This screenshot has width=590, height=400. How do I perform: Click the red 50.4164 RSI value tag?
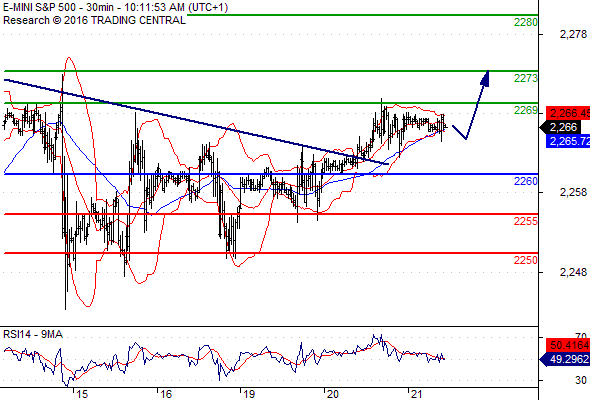[x=568, y=345]
